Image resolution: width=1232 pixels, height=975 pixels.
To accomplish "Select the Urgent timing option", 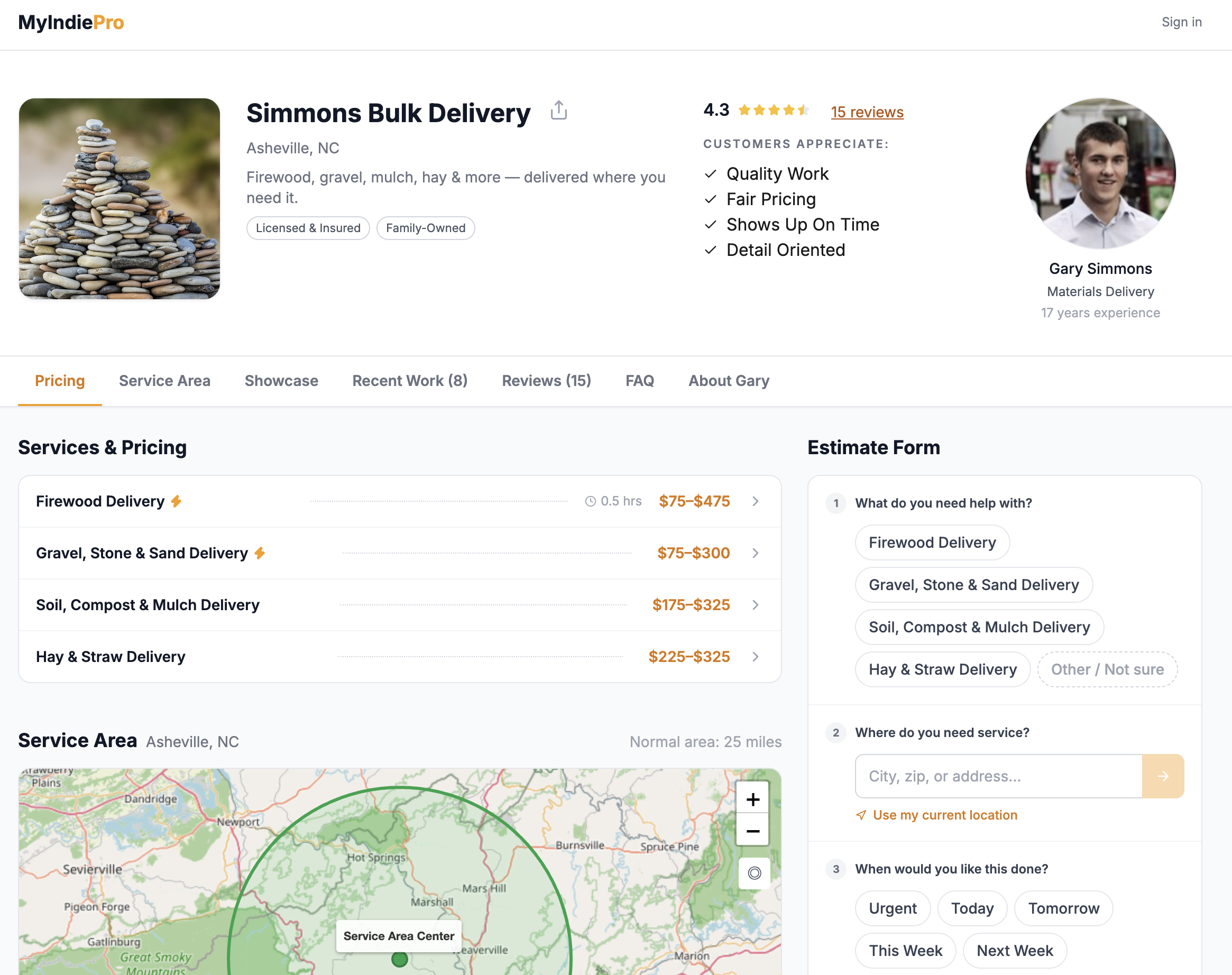I will 893,908.
